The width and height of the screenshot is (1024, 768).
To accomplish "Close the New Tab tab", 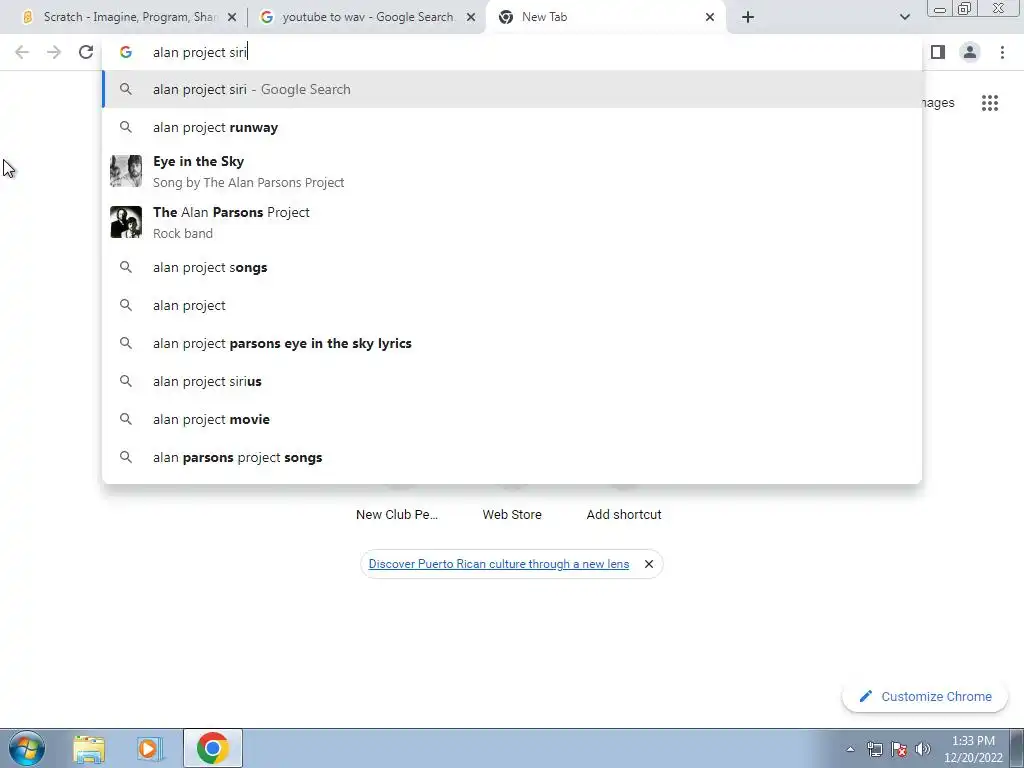I will pyautogui.click(x=710, y=17).
